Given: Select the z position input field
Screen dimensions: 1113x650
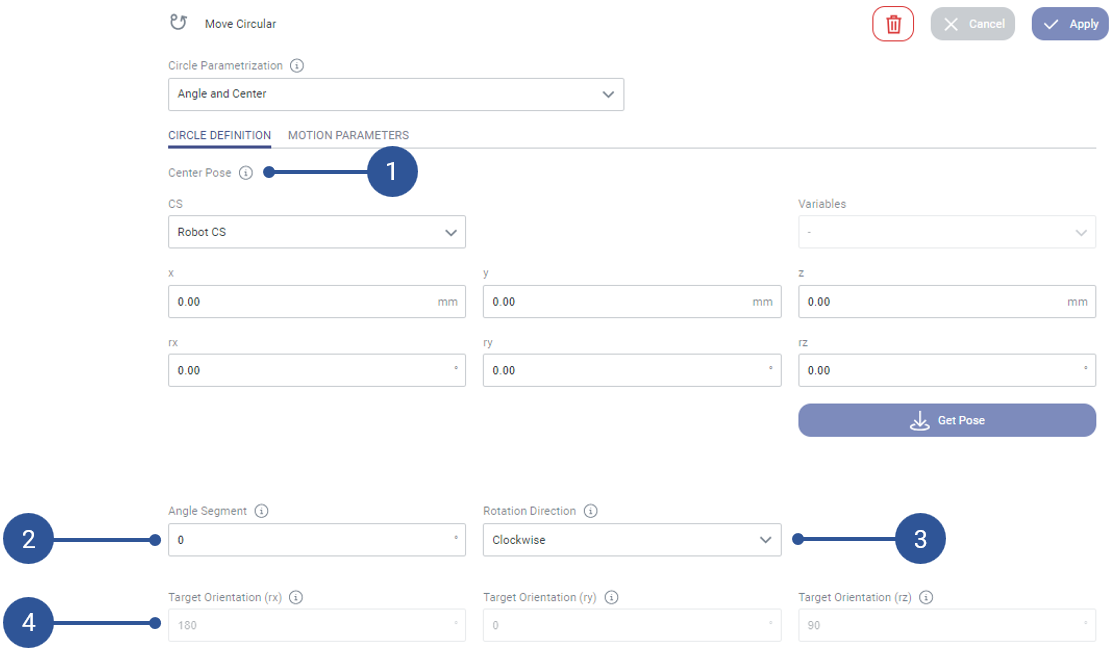Looking at the screenshot, I should click(947, 302).
